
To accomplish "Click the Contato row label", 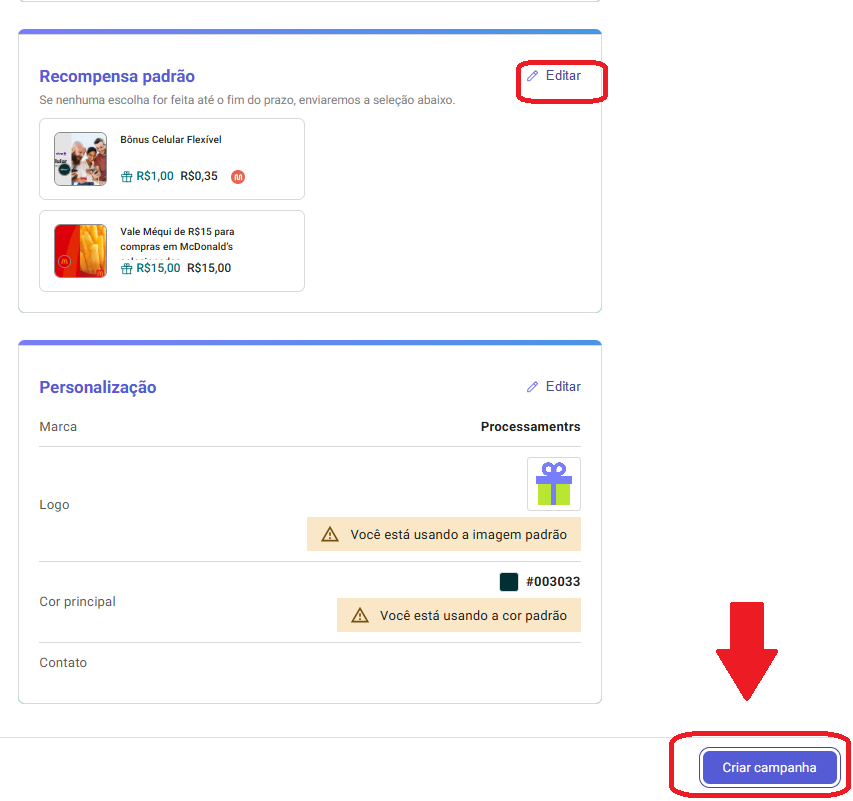I will [x=63, y=663].
